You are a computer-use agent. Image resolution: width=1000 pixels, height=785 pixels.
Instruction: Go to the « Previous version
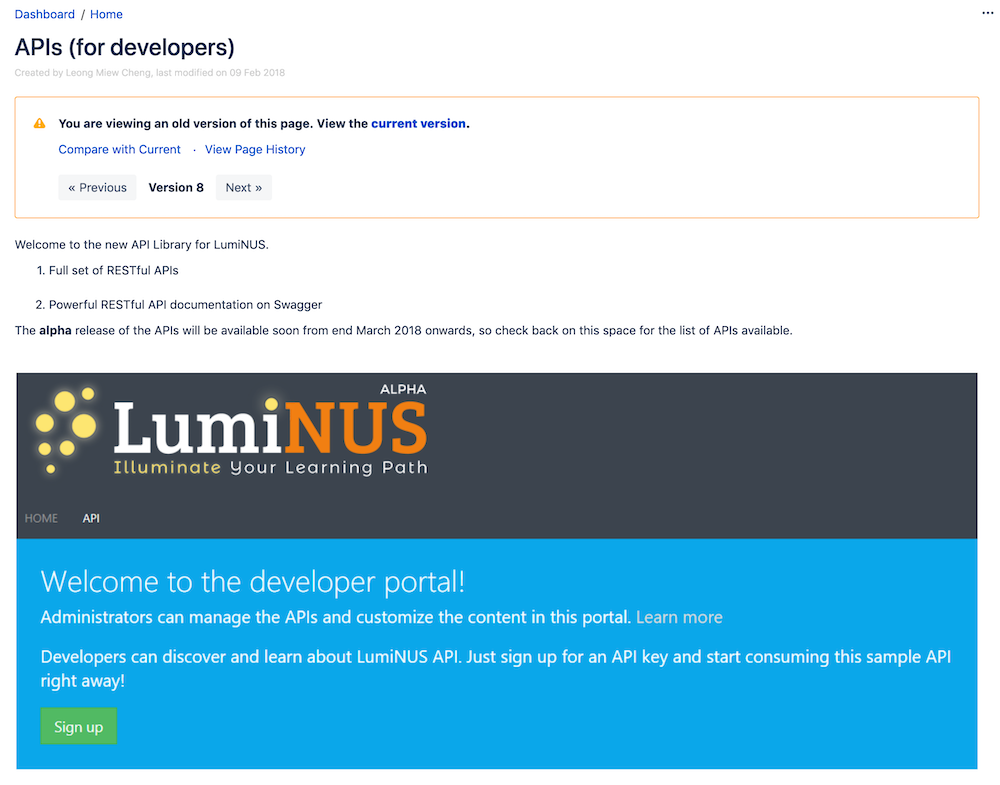click(x=98, y=187)
